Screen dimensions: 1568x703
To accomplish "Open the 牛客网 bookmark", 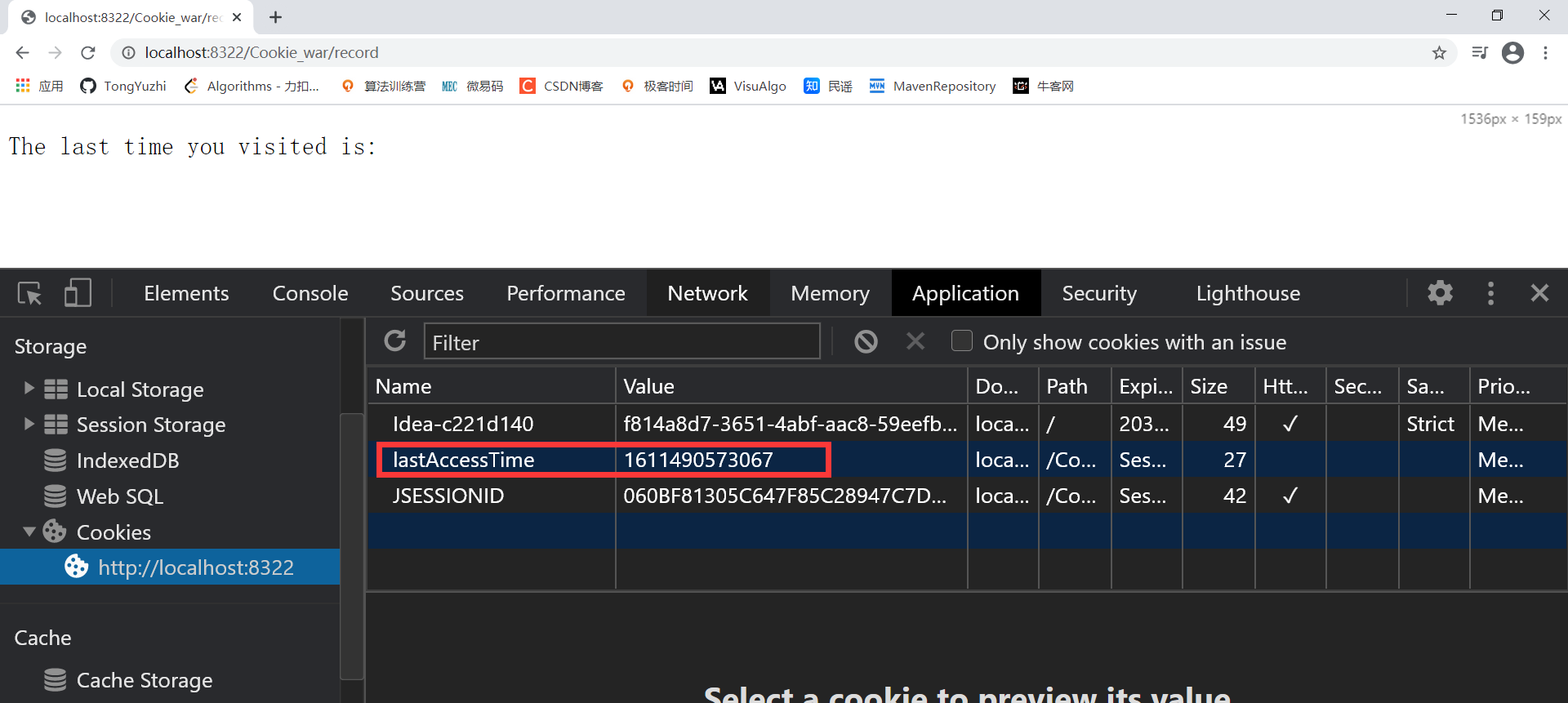I will 1044,86.
